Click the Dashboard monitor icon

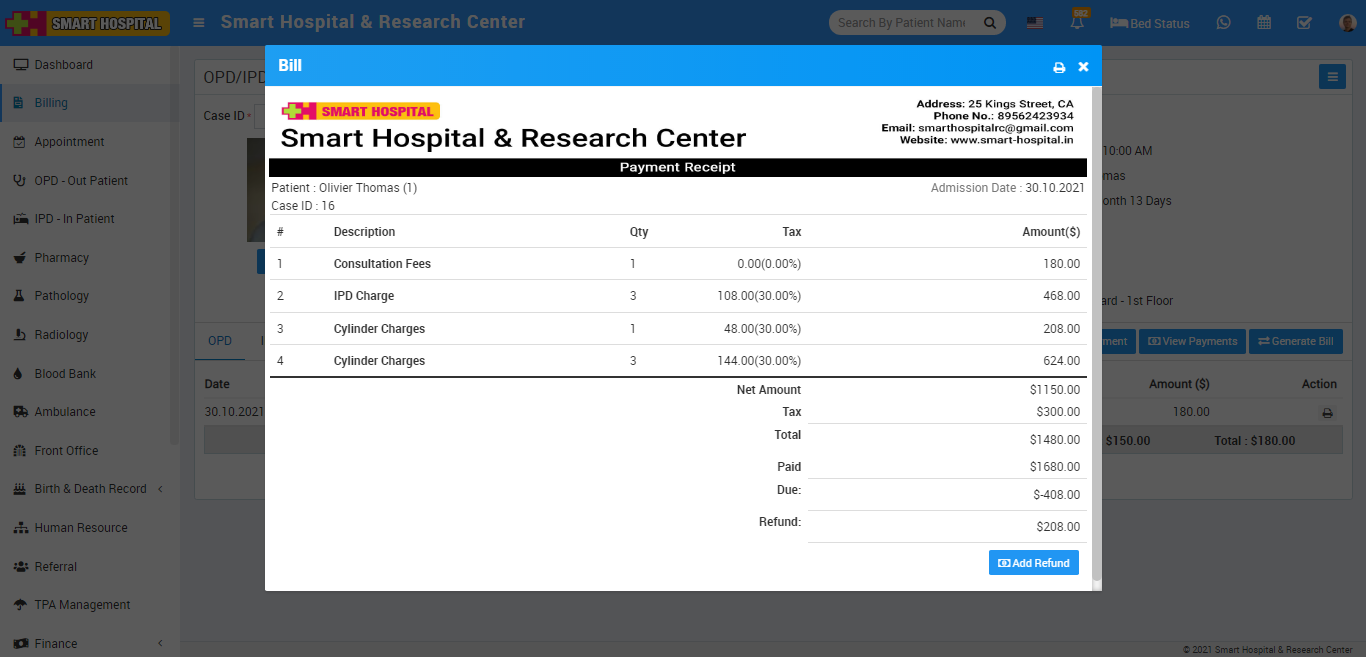(x=20, y=65)
